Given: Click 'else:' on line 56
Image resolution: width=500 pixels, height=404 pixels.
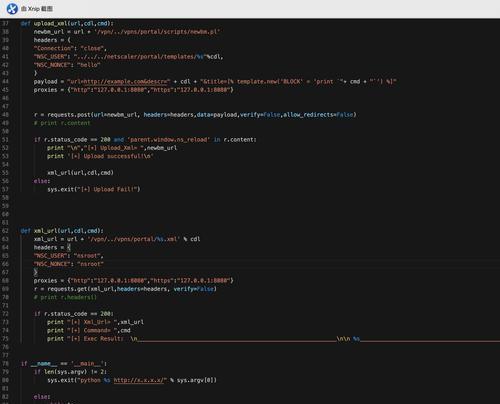Looking at the screenshot, I should [42, 181].
